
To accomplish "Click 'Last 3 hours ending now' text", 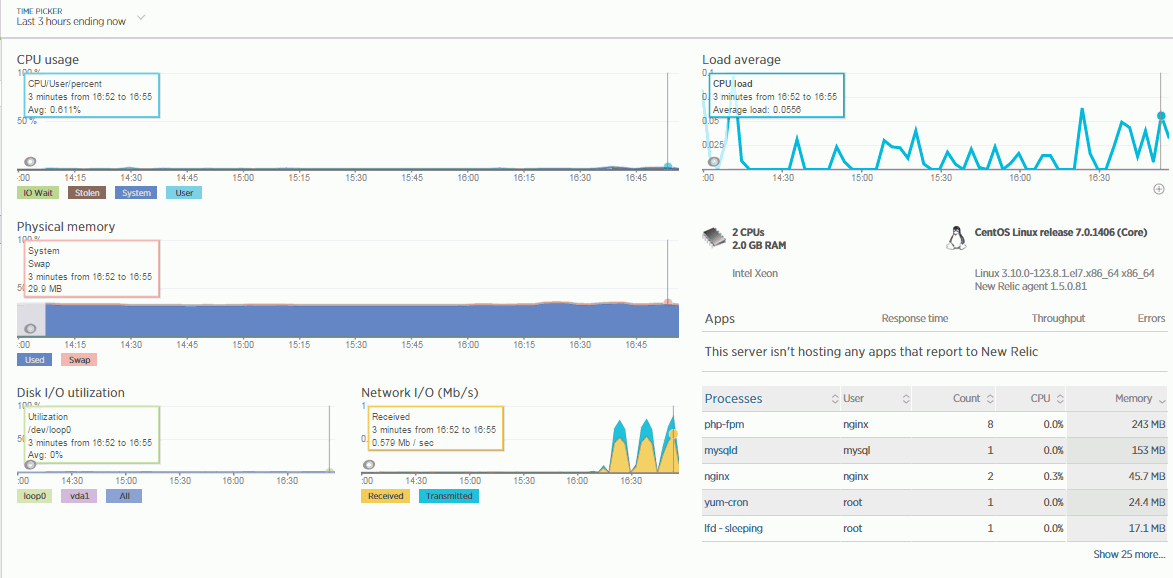I will click(x=71, y=22).
